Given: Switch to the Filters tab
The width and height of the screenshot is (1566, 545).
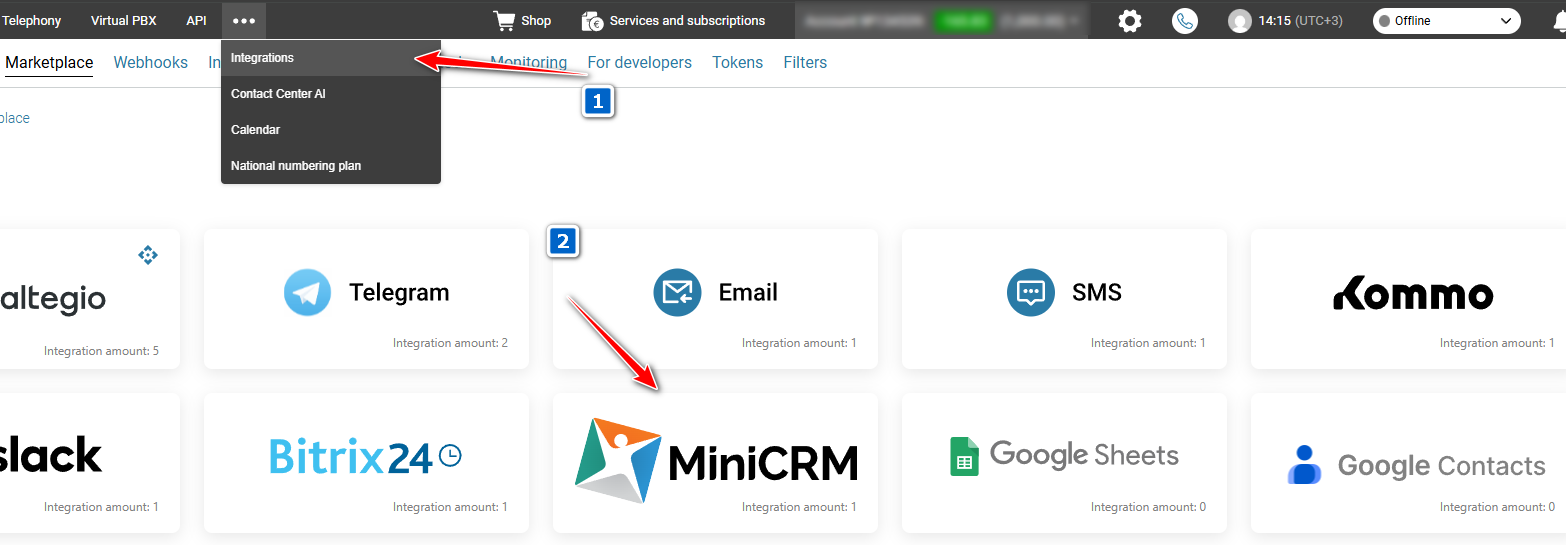Looking at the screenshot, I should coord(805,62).
